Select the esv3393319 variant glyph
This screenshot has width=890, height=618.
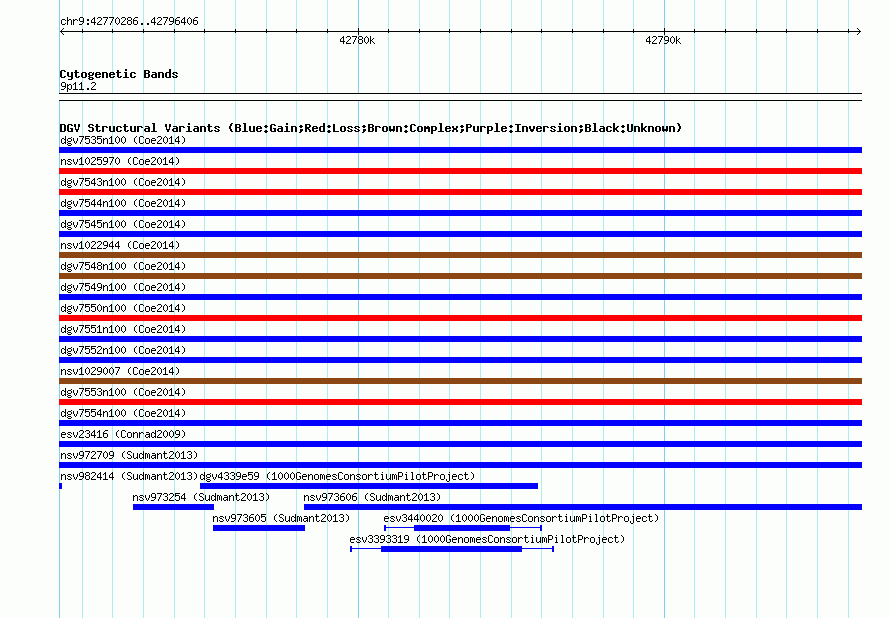pos(452,549)
